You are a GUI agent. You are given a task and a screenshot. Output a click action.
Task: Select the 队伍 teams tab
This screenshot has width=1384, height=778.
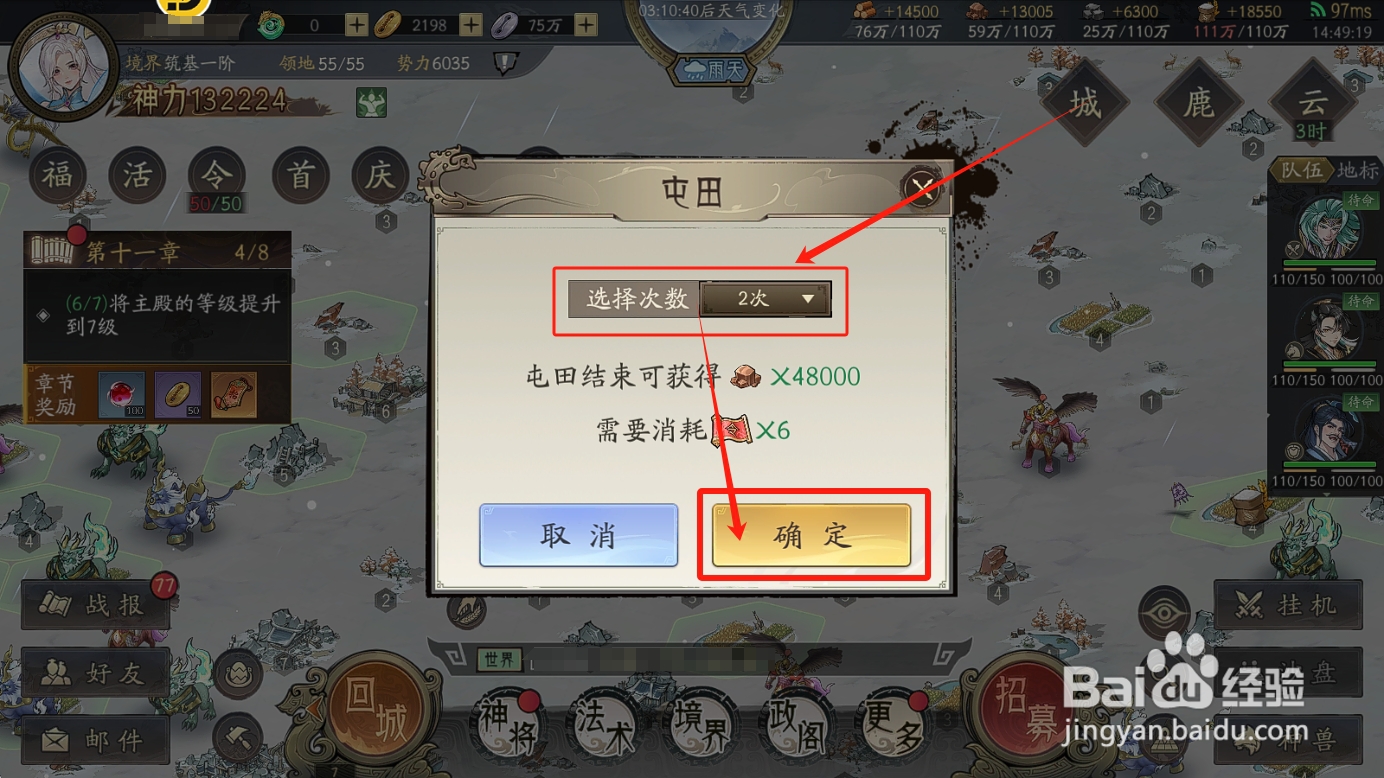1302,170
